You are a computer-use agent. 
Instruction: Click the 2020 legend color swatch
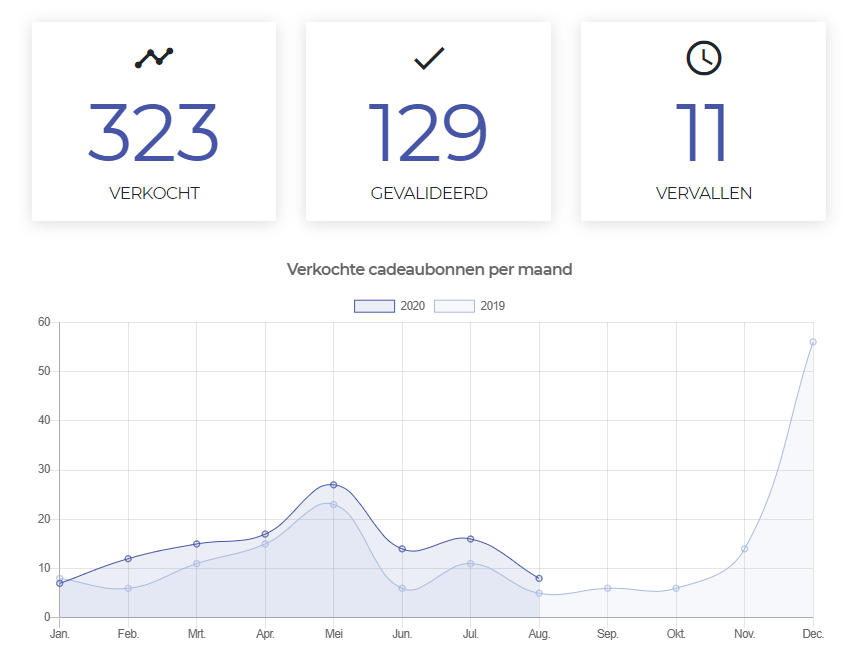pyautogui.click(x=374, y=305)
